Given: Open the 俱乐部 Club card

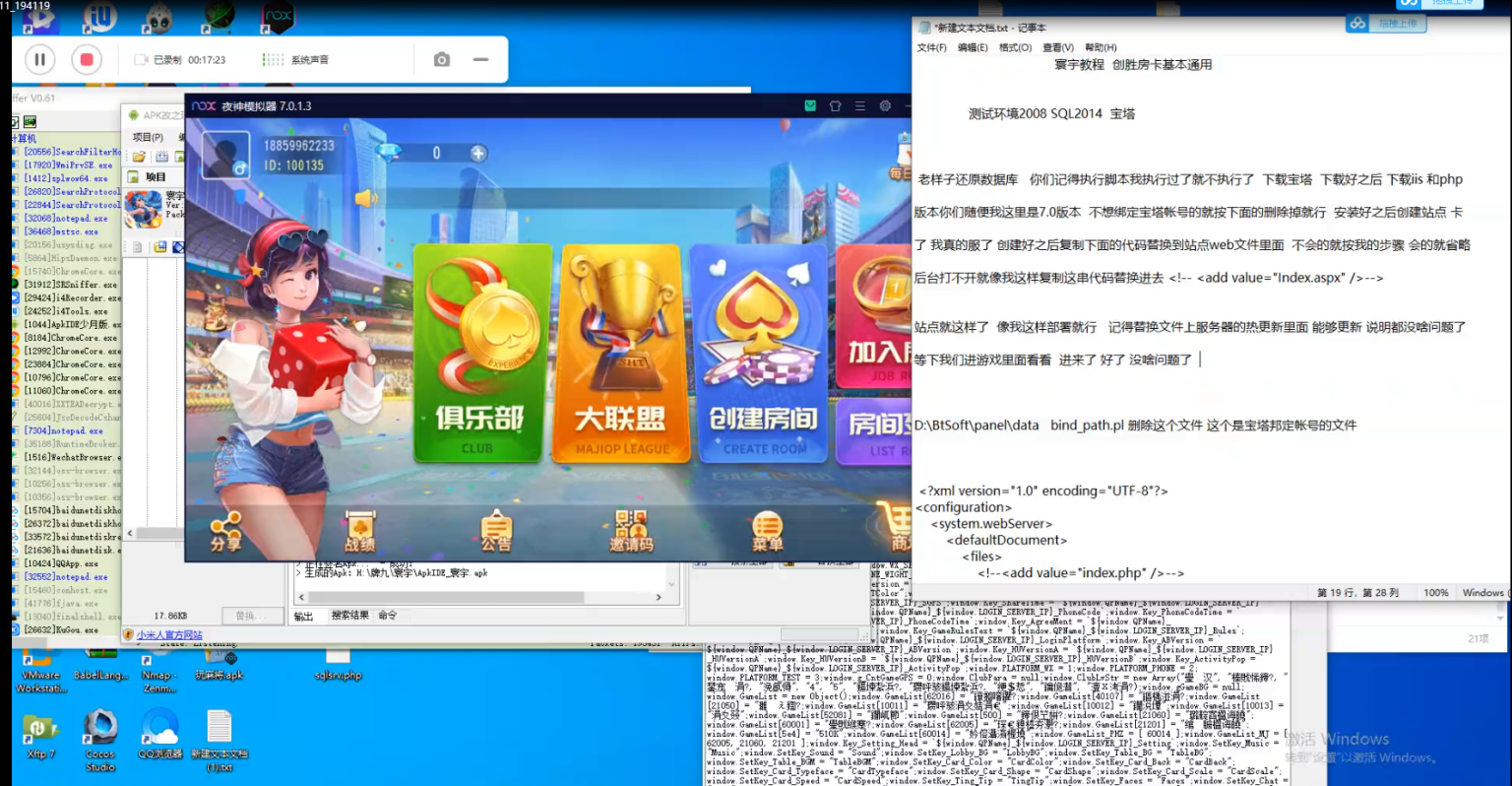Looking at the screenshot, I should click(478, 353).
